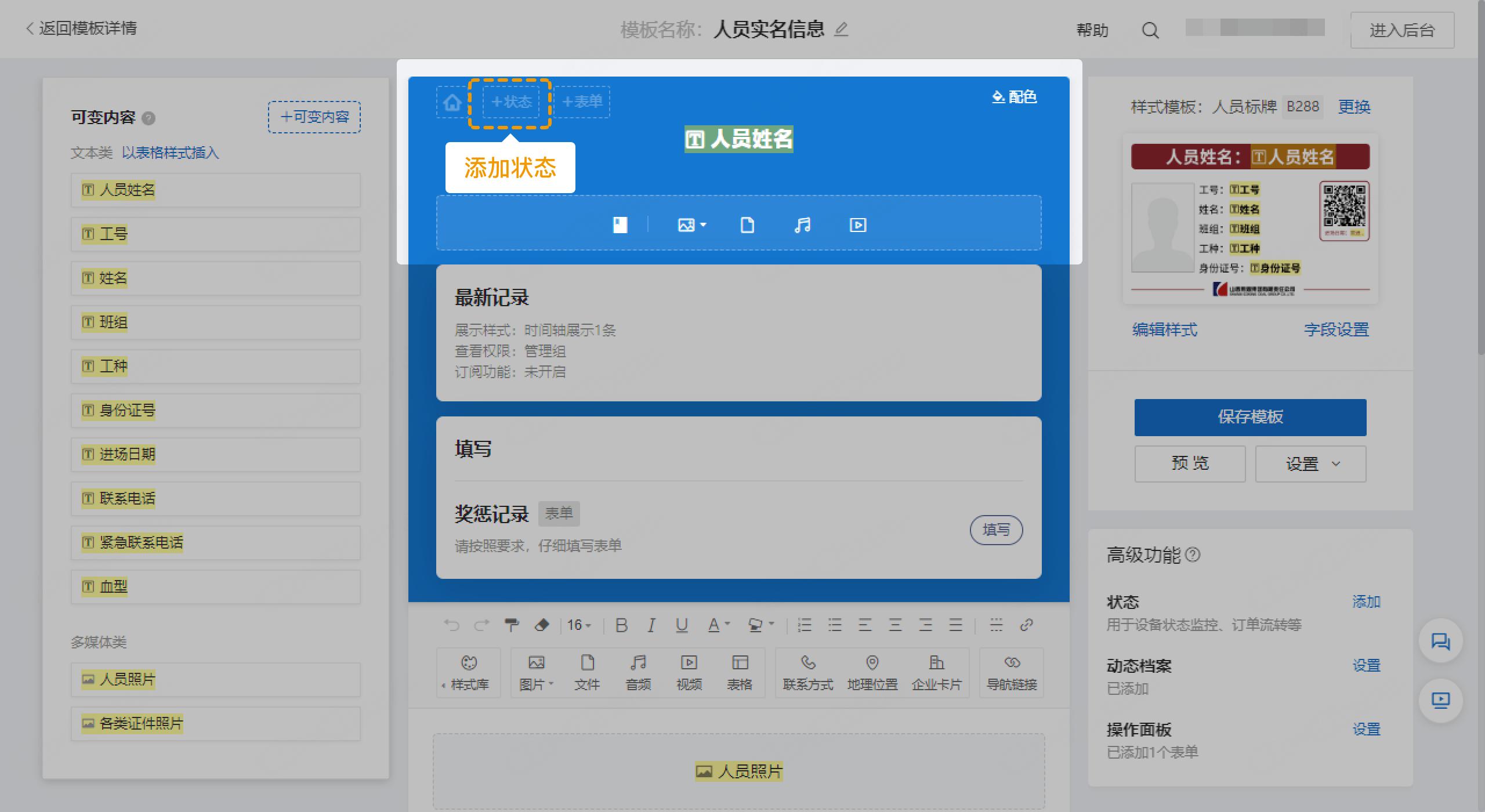The width and height of the screenshot is (1485, 812).
Task: Click 编辑样式 to edit the style
Action: pos(1164,329)
